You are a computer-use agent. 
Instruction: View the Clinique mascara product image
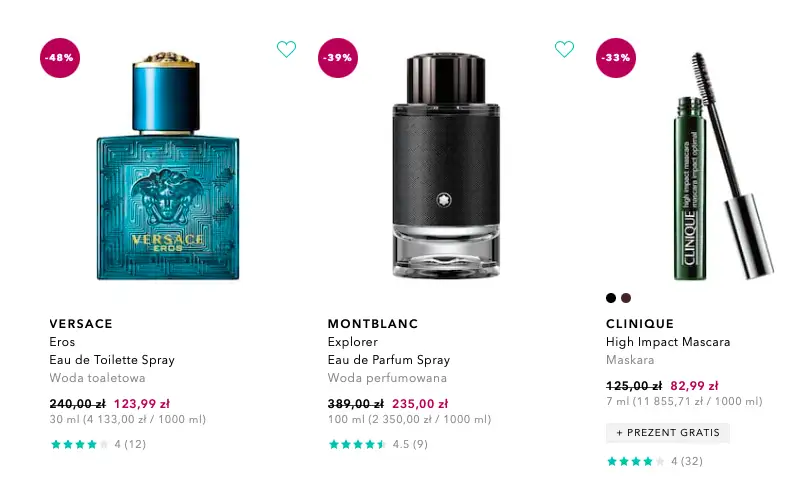[723, 166]
